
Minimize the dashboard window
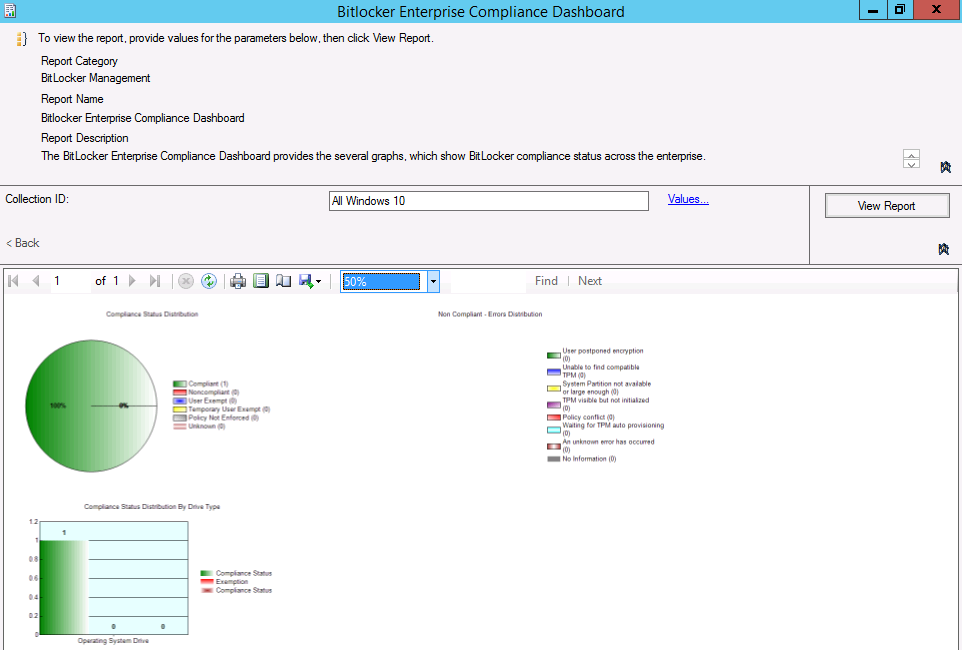872,10
